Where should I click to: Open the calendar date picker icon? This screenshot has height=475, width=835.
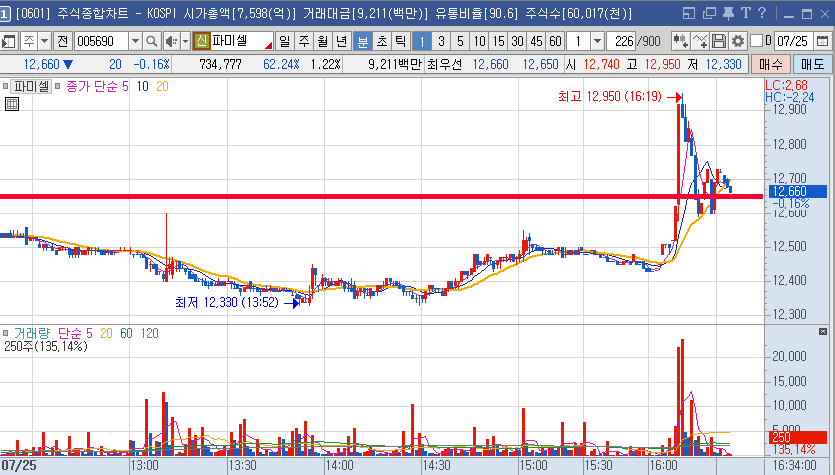point(824,41)
